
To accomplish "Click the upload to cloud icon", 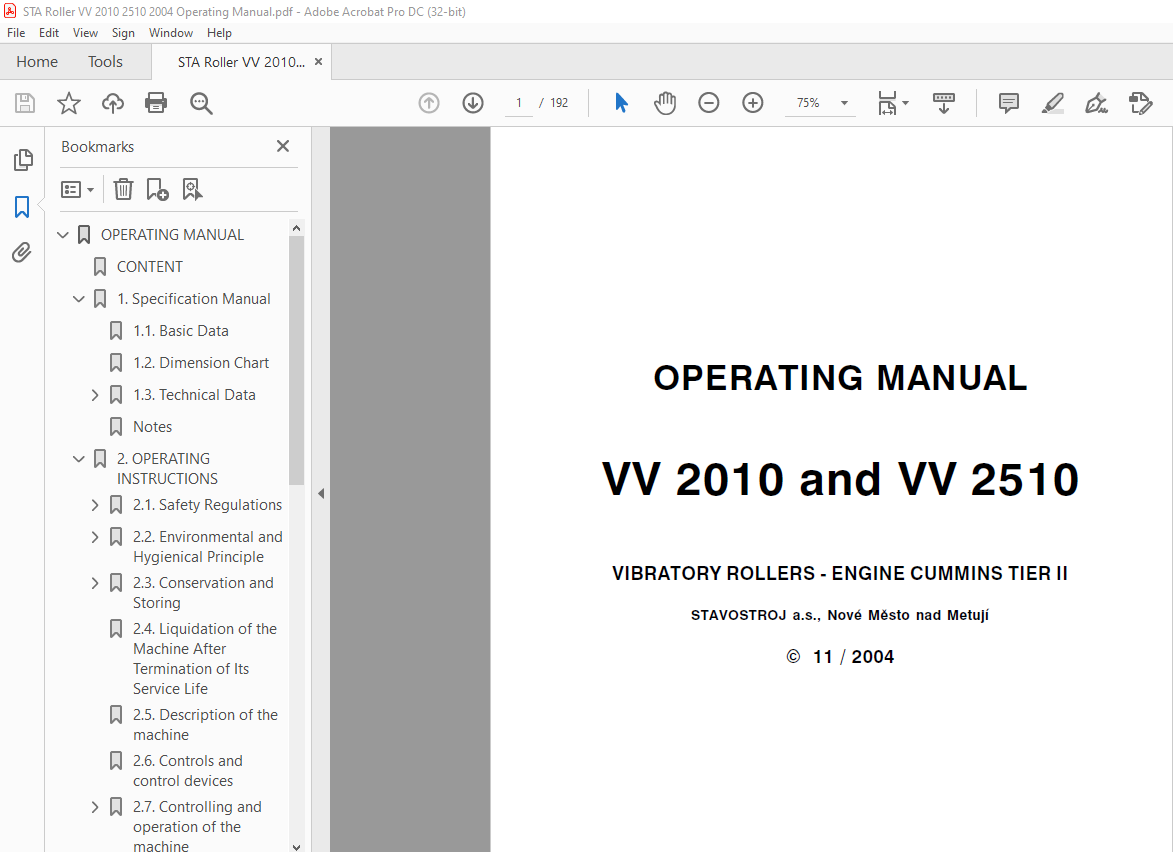I will 113,103.
